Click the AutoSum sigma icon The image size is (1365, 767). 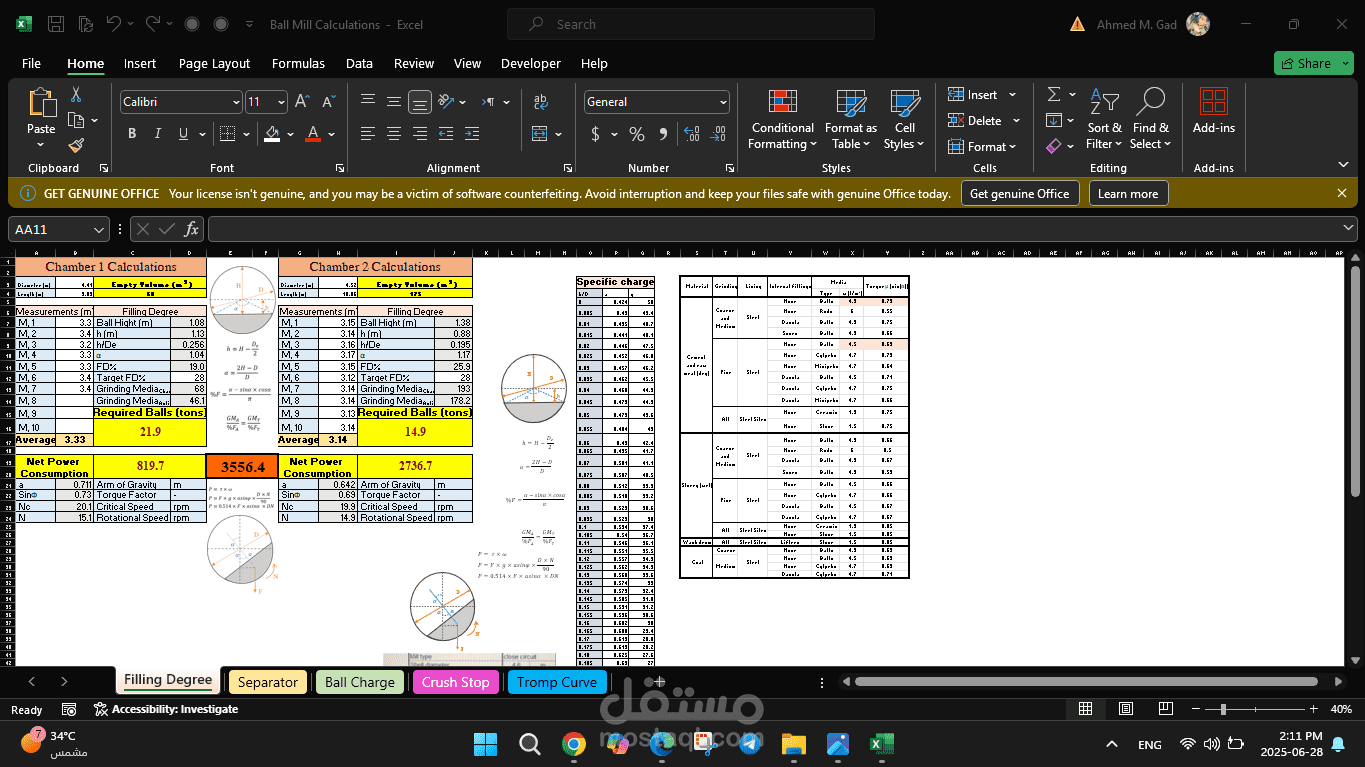tap(1054, 94)
